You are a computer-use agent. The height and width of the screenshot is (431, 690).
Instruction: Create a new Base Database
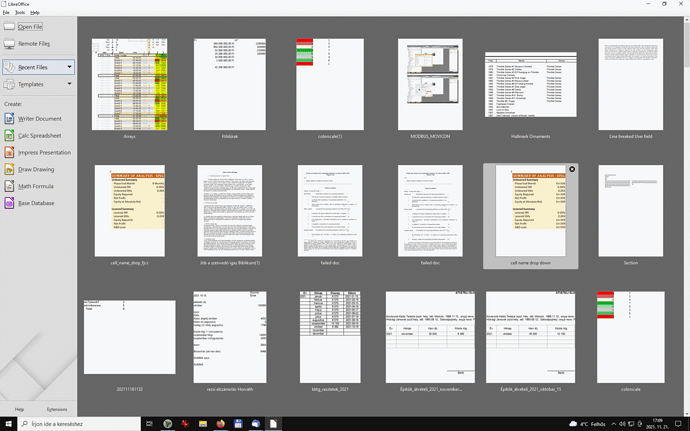[29, 203]
